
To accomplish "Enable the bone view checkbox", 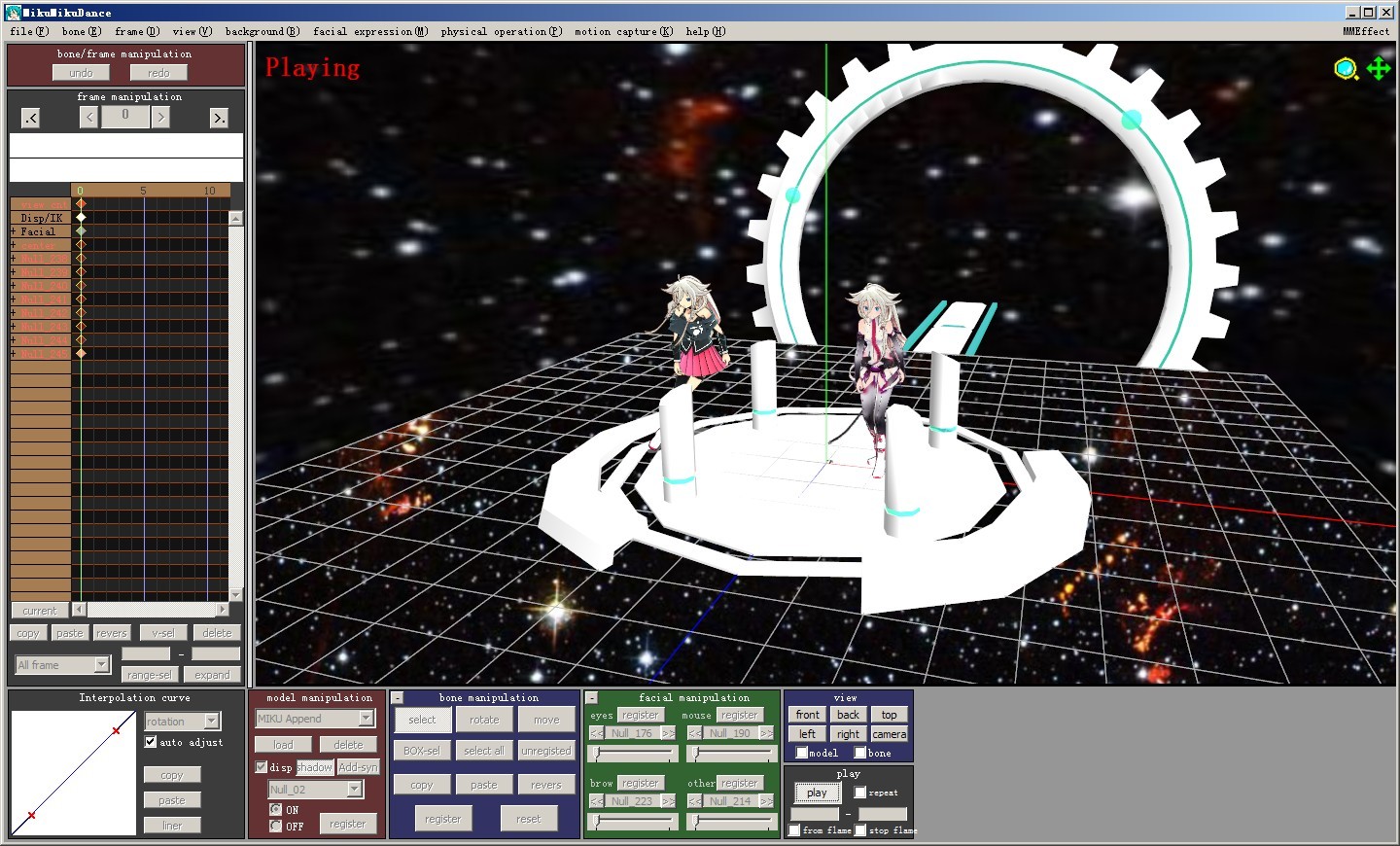I will tap(860, 753).
